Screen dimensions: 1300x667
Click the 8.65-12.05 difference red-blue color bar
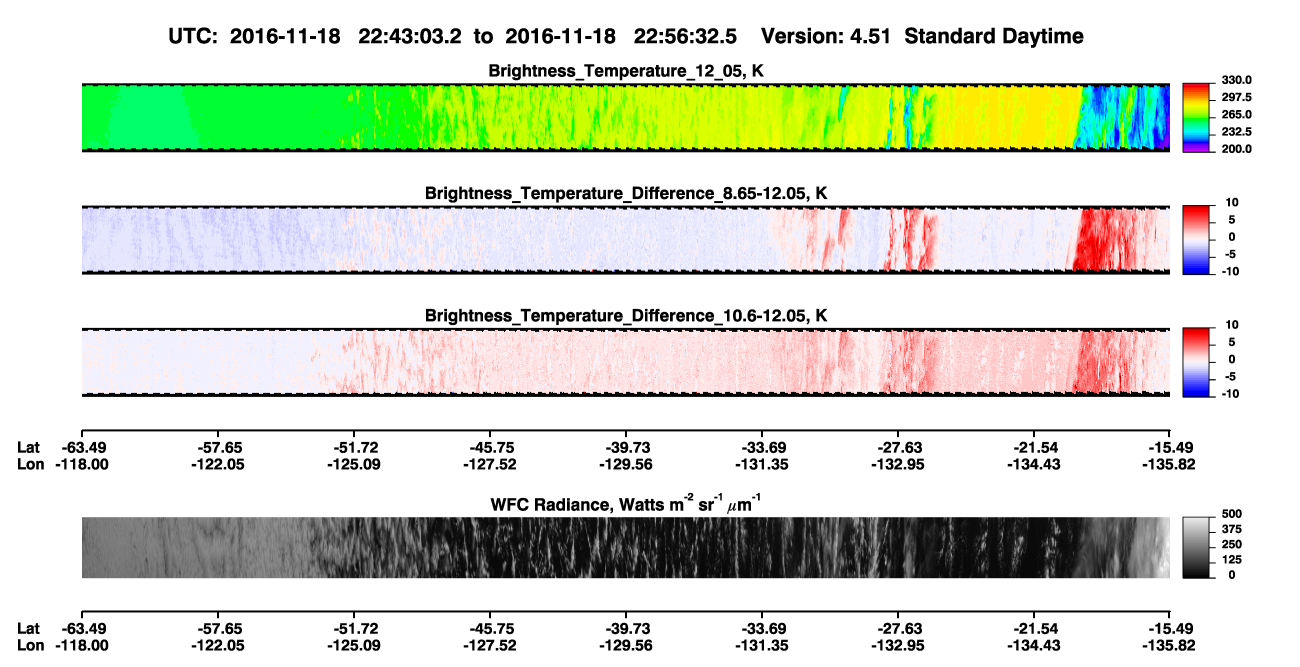(1197, 238)
